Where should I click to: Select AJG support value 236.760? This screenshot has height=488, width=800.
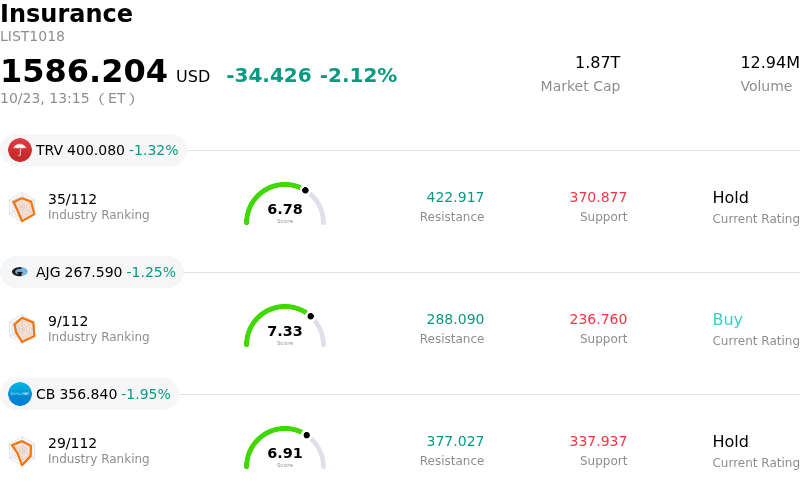[x=598, y=319]
